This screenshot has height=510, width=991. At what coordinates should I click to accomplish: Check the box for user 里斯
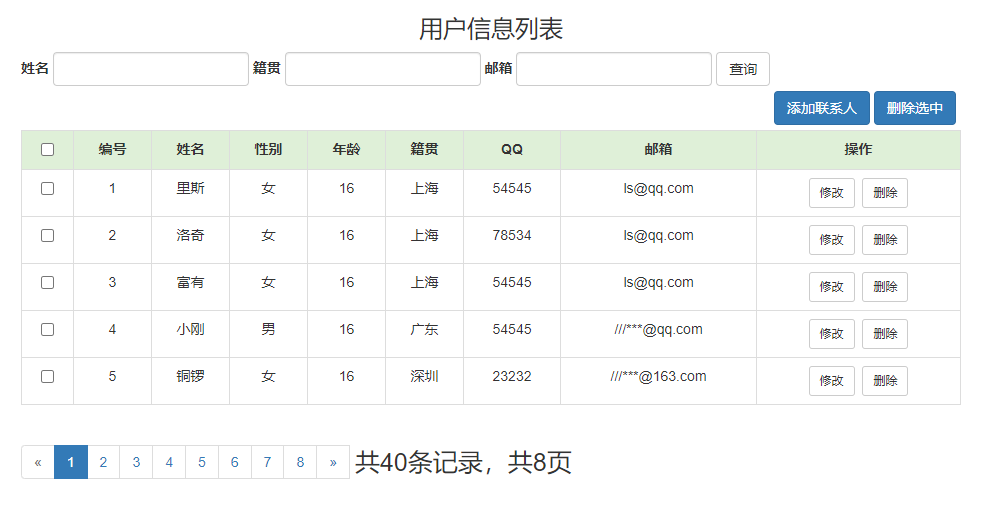[47, 188]
